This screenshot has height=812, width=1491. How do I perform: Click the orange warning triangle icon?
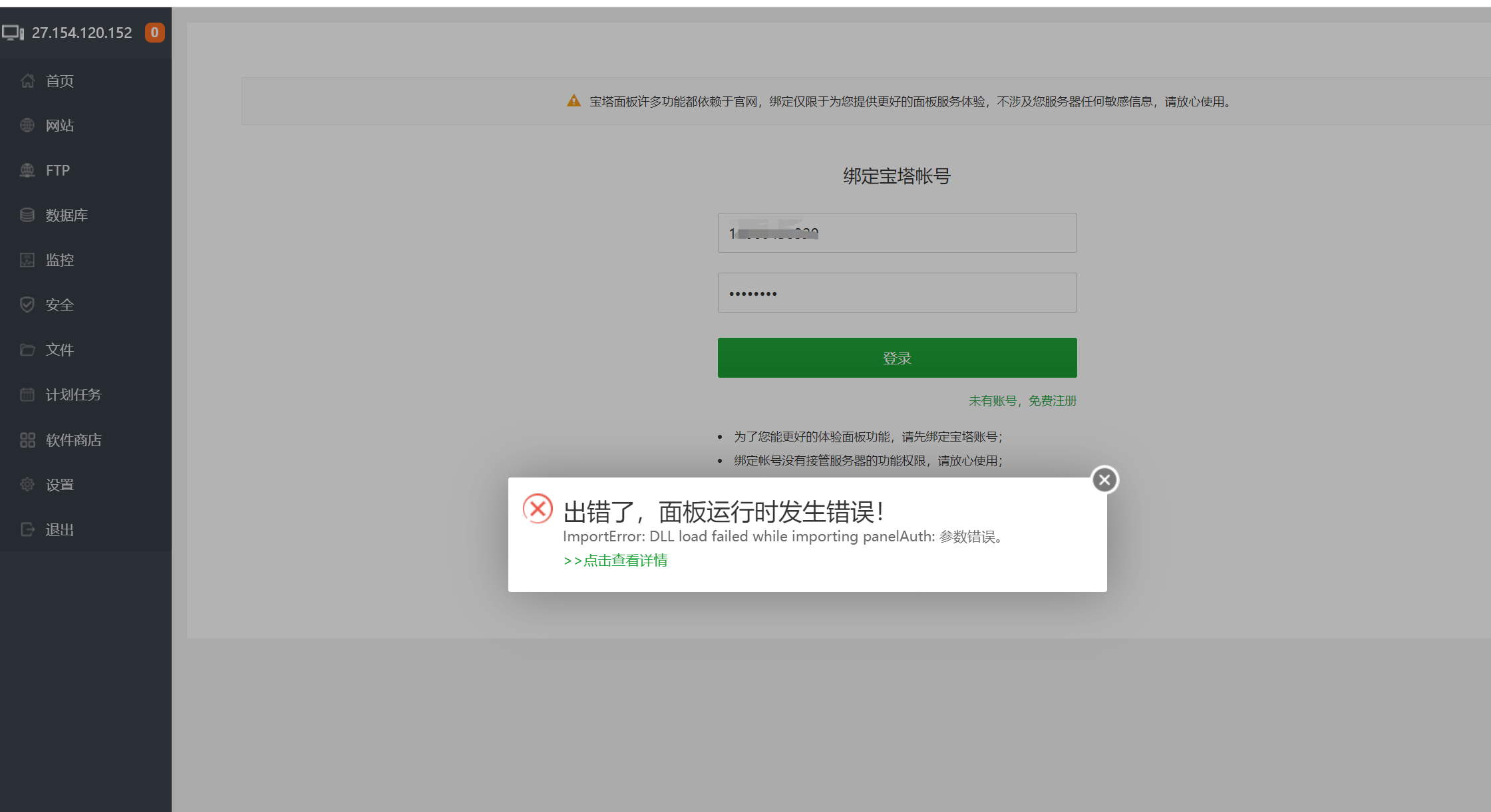click(x=574, y=101)
